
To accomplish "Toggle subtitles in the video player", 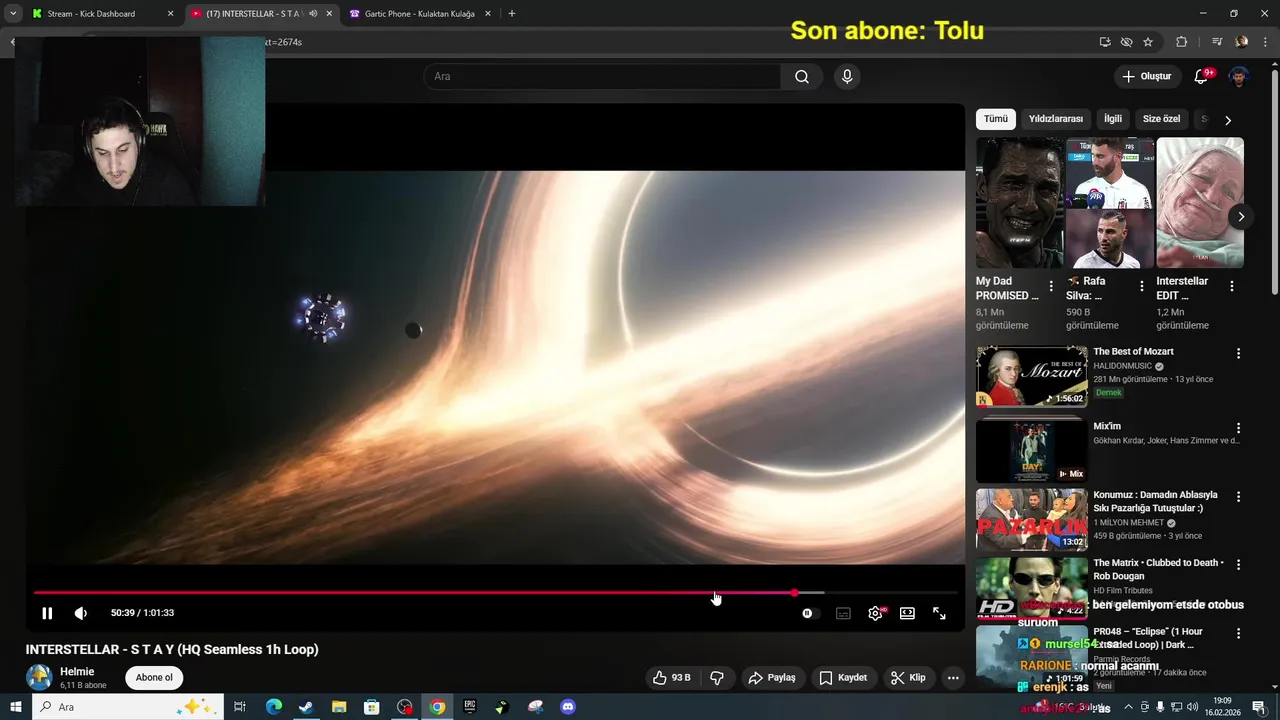I will coord(843,613).
